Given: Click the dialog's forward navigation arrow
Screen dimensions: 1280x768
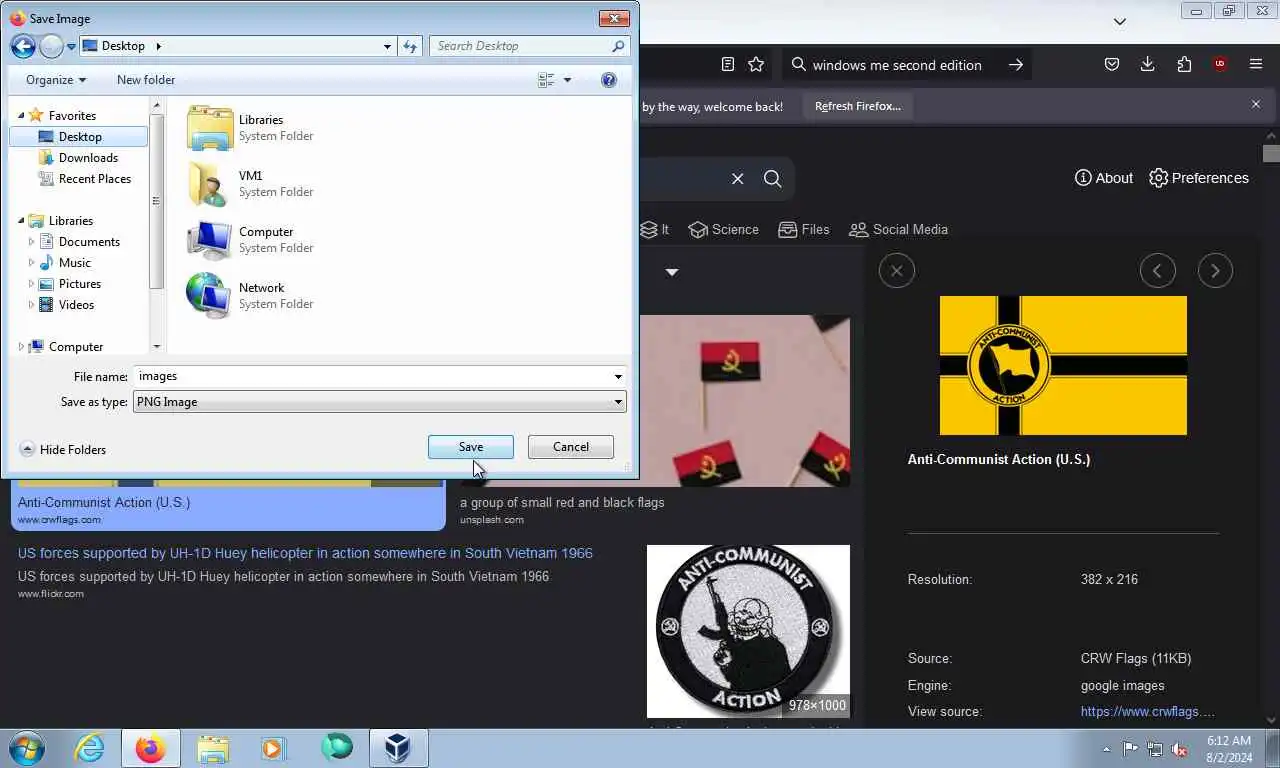Looking at the screenshot, I should coord(51,46).
